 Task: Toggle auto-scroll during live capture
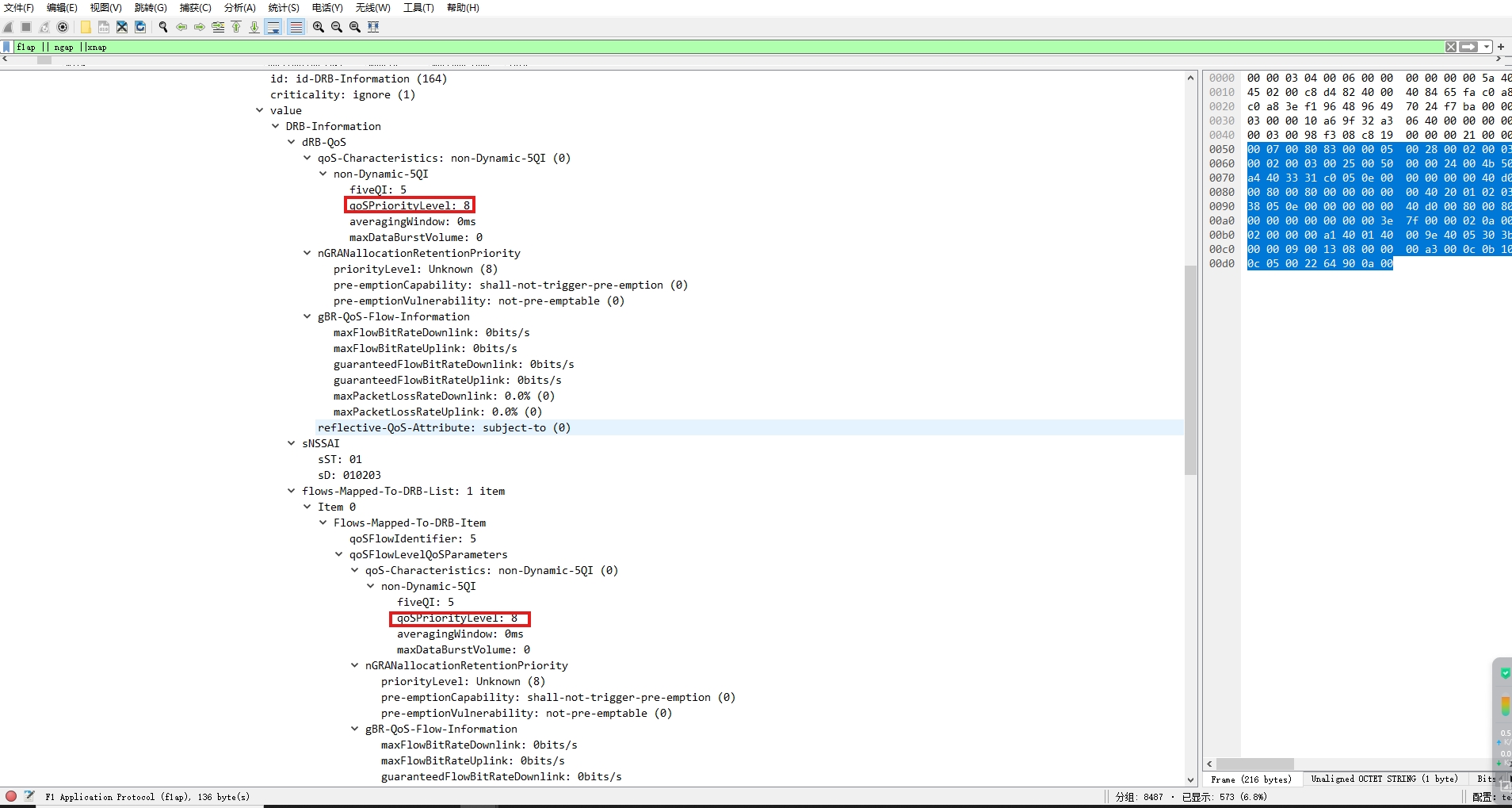point(273,27)
